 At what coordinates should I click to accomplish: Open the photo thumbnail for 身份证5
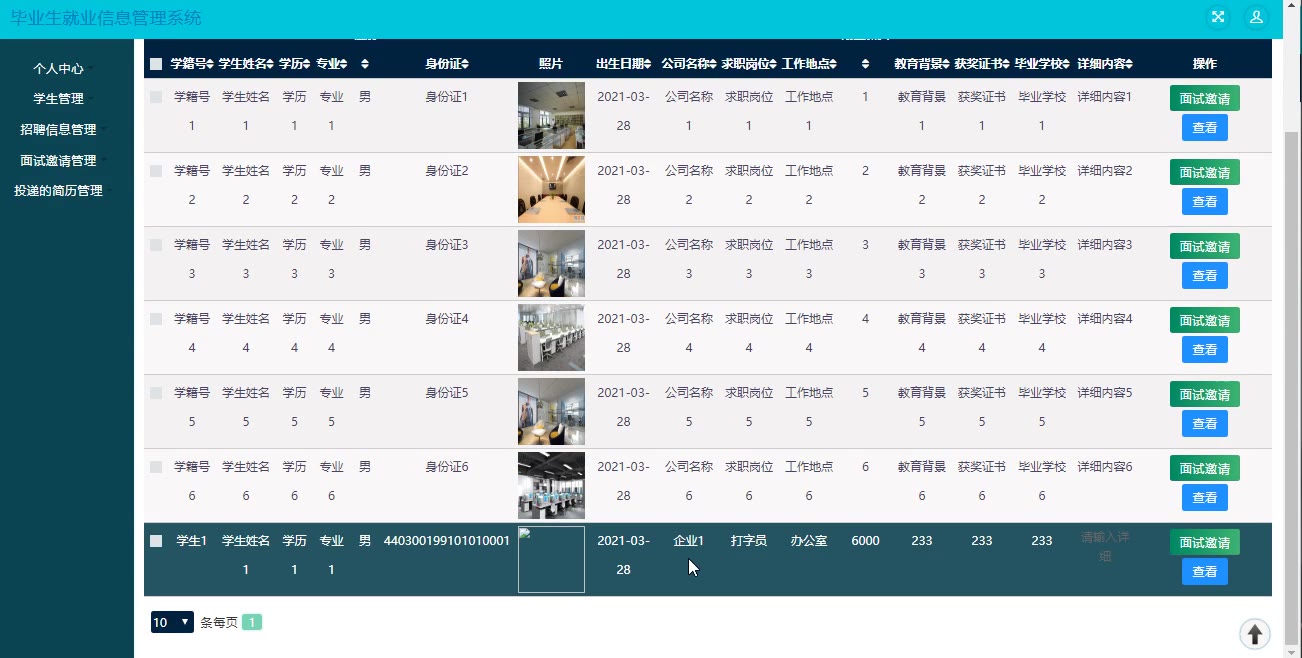tap(551, 412)
